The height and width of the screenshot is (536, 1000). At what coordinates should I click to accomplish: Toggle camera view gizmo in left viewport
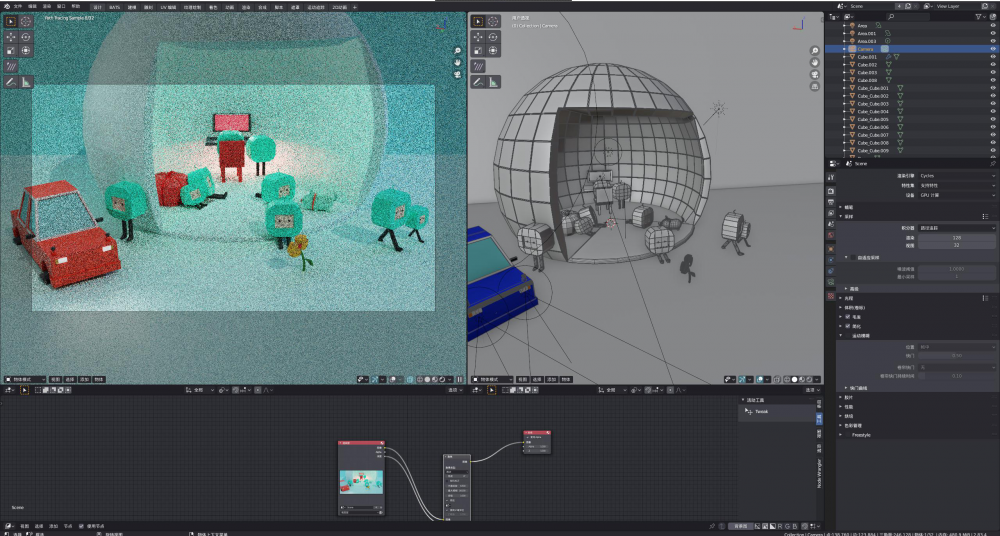[457, 74]
